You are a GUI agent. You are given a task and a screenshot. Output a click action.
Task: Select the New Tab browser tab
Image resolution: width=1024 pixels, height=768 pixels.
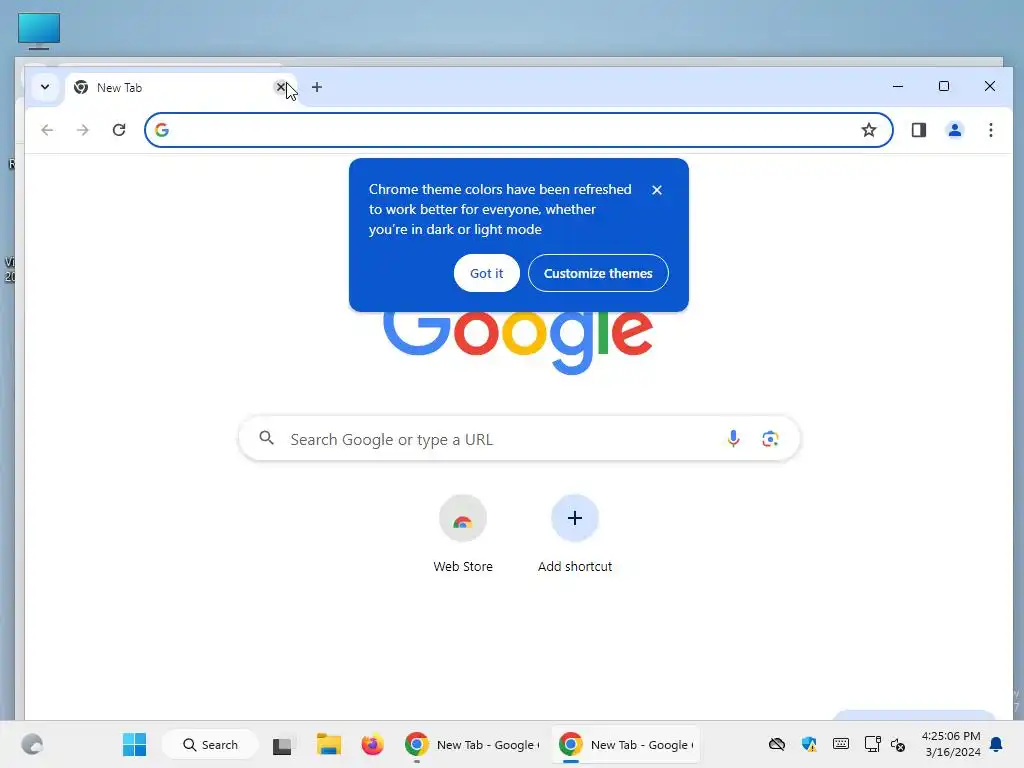point(180,88)
